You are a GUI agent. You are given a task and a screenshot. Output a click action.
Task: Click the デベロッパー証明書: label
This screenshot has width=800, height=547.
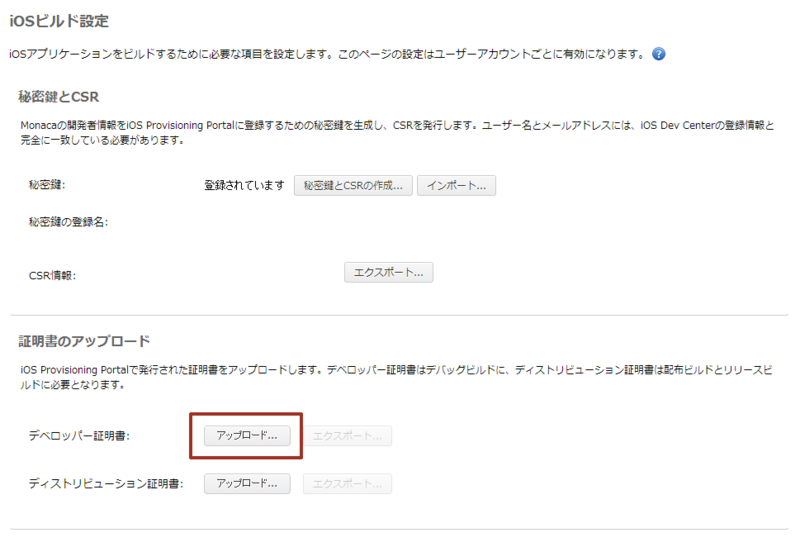[79, 436]
